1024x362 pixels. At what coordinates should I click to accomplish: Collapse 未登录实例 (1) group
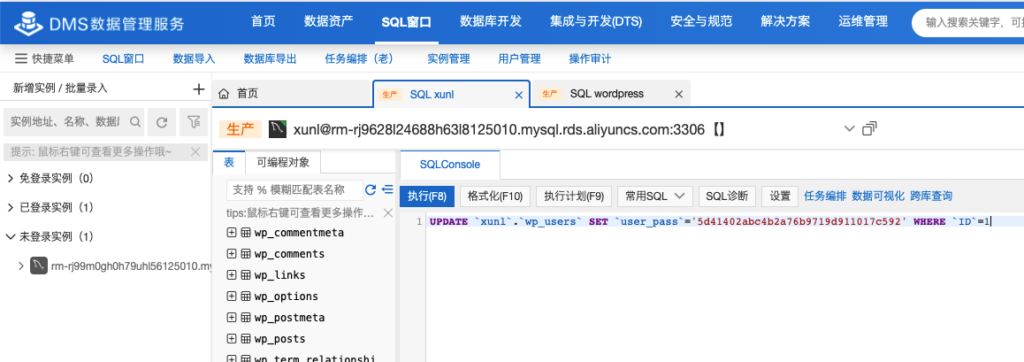tap(10, 237)
